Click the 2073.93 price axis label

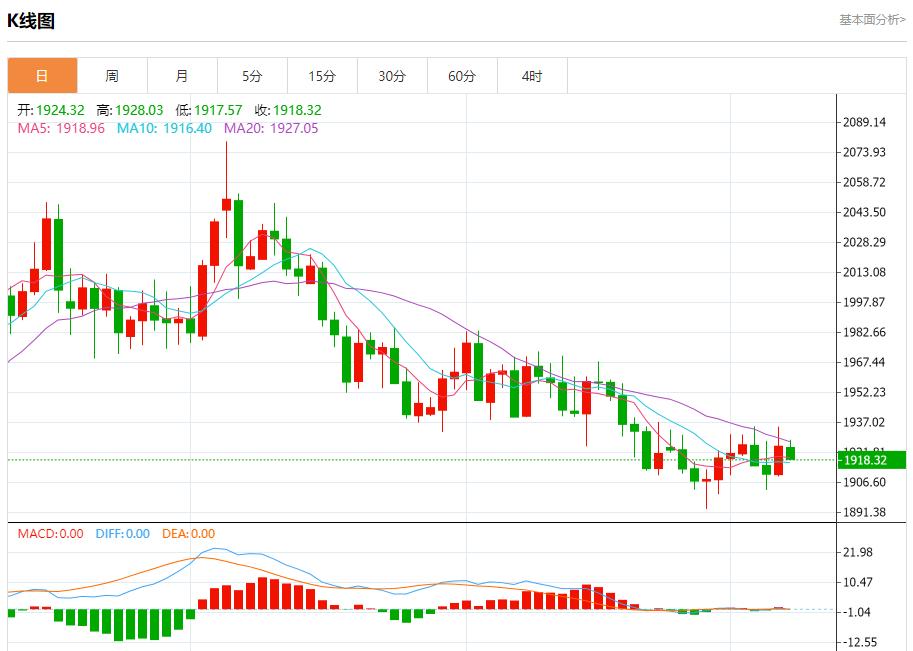(x=865, y=152)
